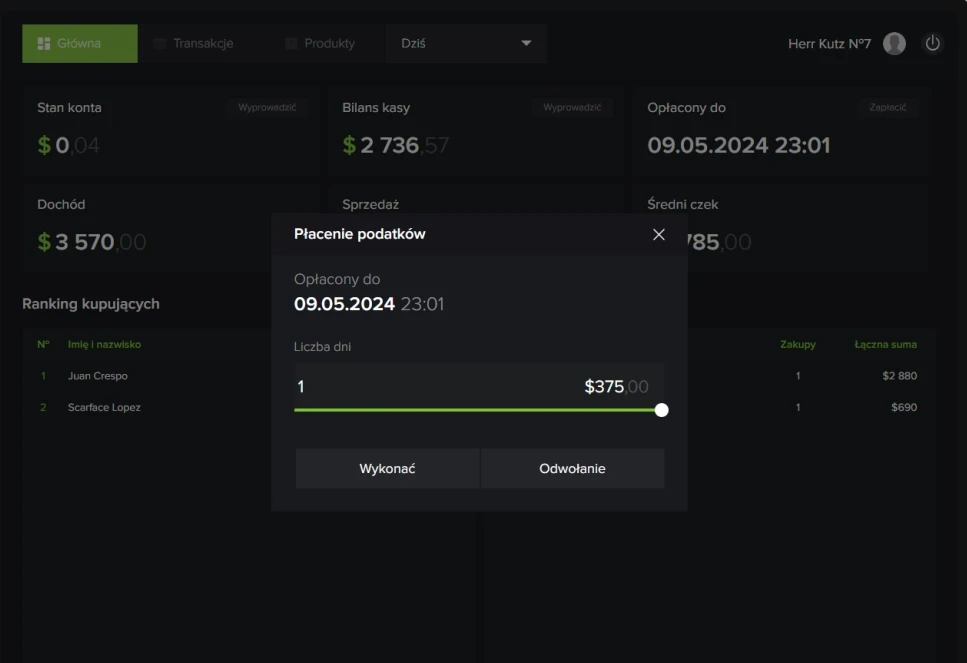Sort by the Łączna suma column header
967x663 pixels.
[885, 344]
